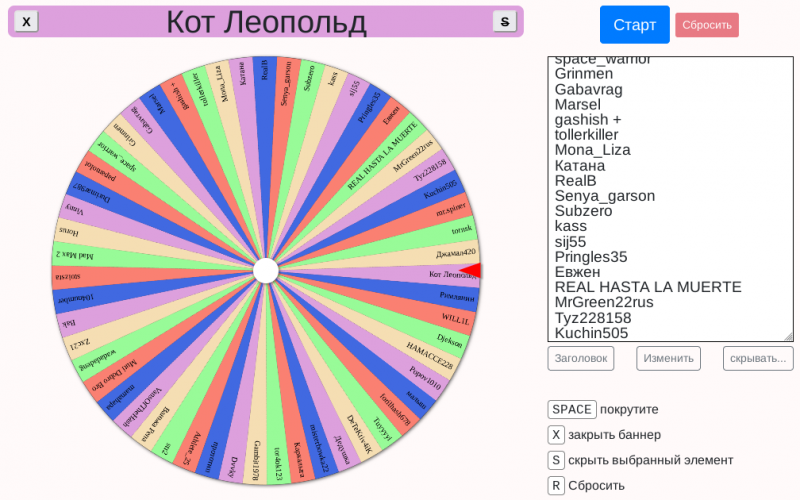
Task: Close the banner with the X button
Action: point(26,21)
